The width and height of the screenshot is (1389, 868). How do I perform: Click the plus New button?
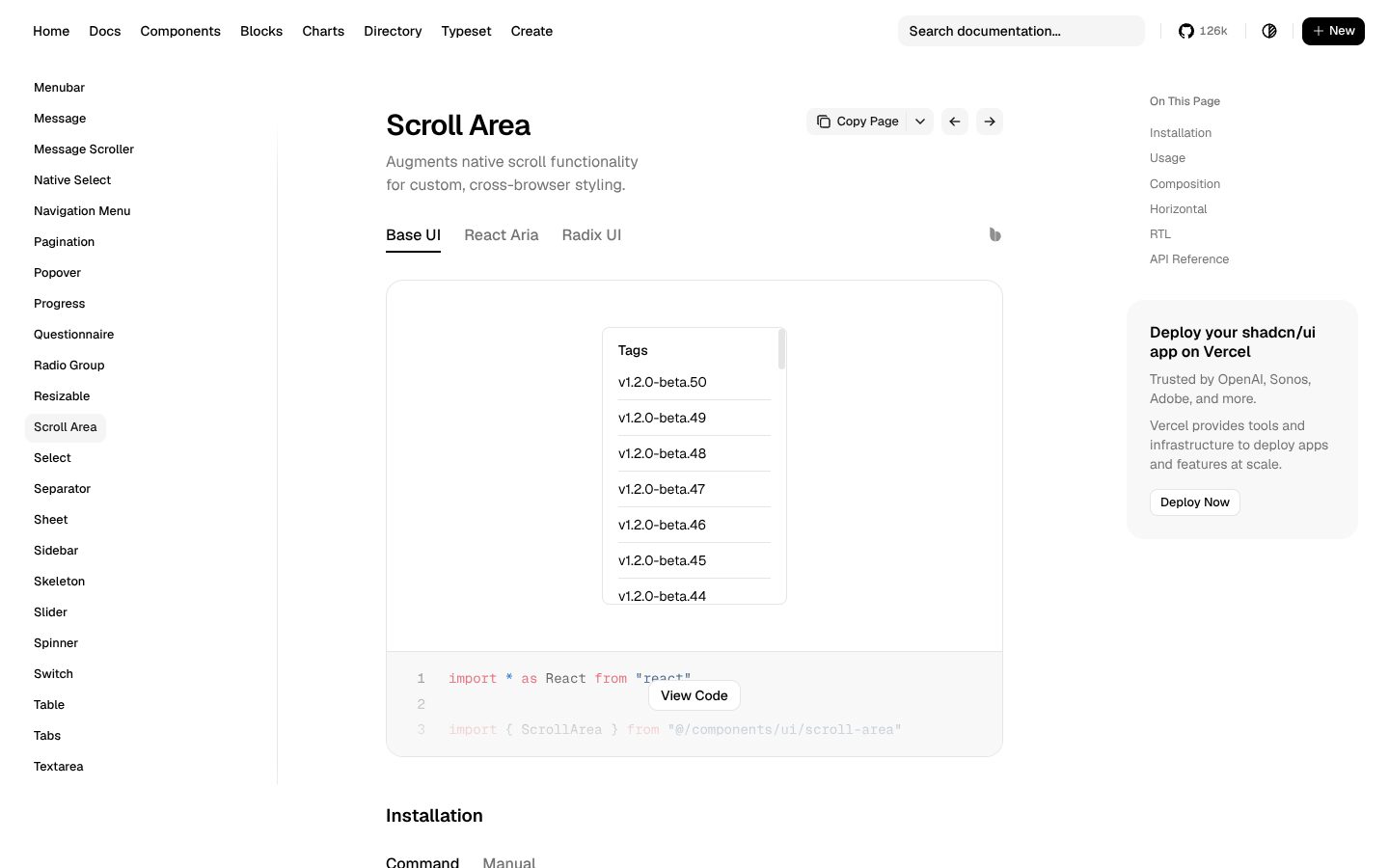point(1333,31)
